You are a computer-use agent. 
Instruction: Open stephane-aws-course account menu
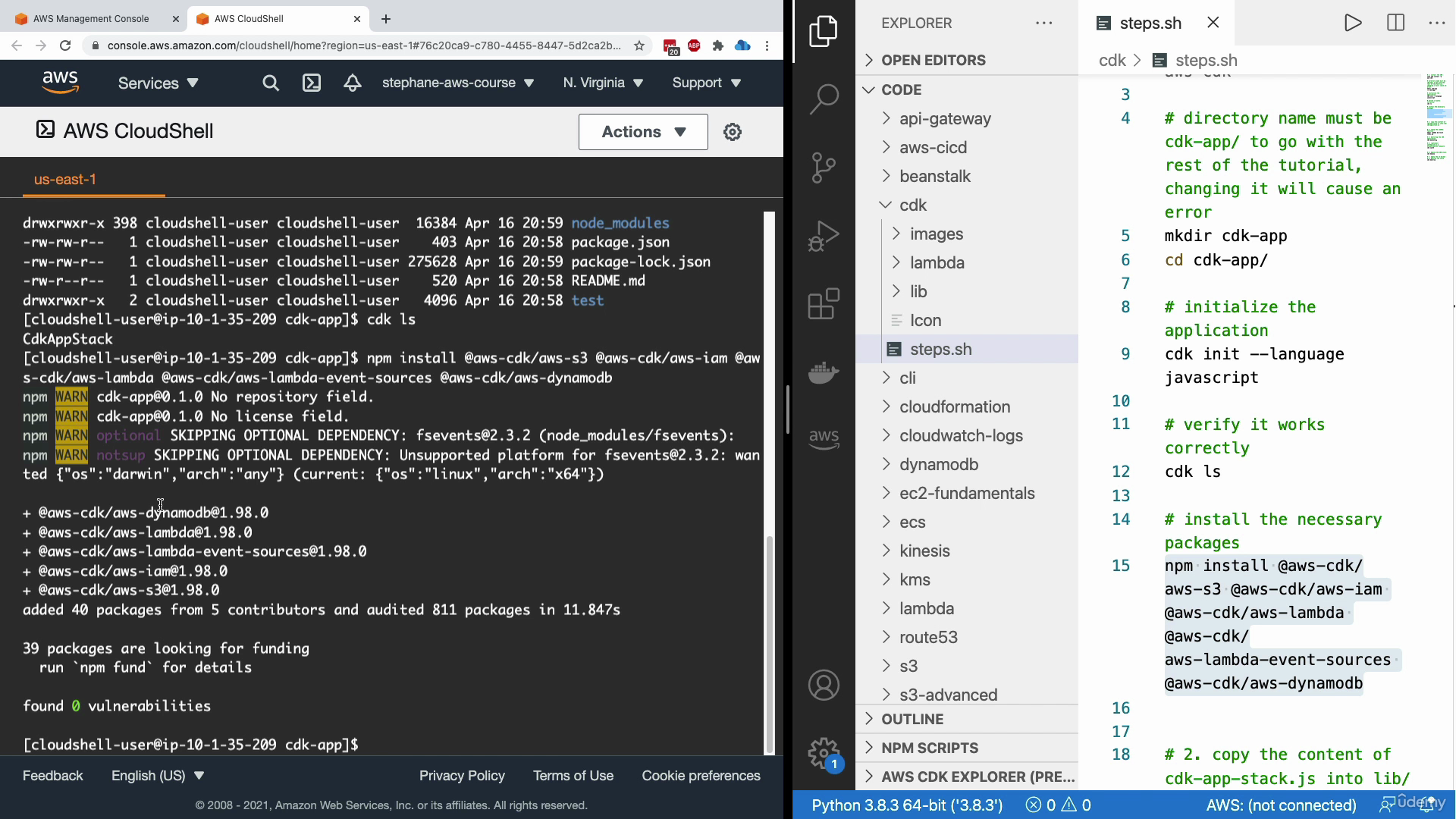click(x=458, y=83)
